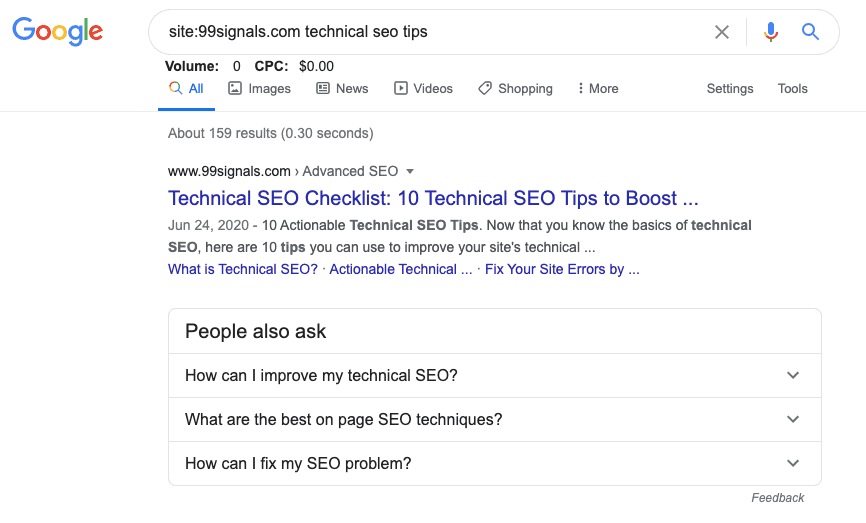The width and height of the screenshot is (866, 523).
Task: Open the Tools filter menu
Action: [x=792, y=88]
